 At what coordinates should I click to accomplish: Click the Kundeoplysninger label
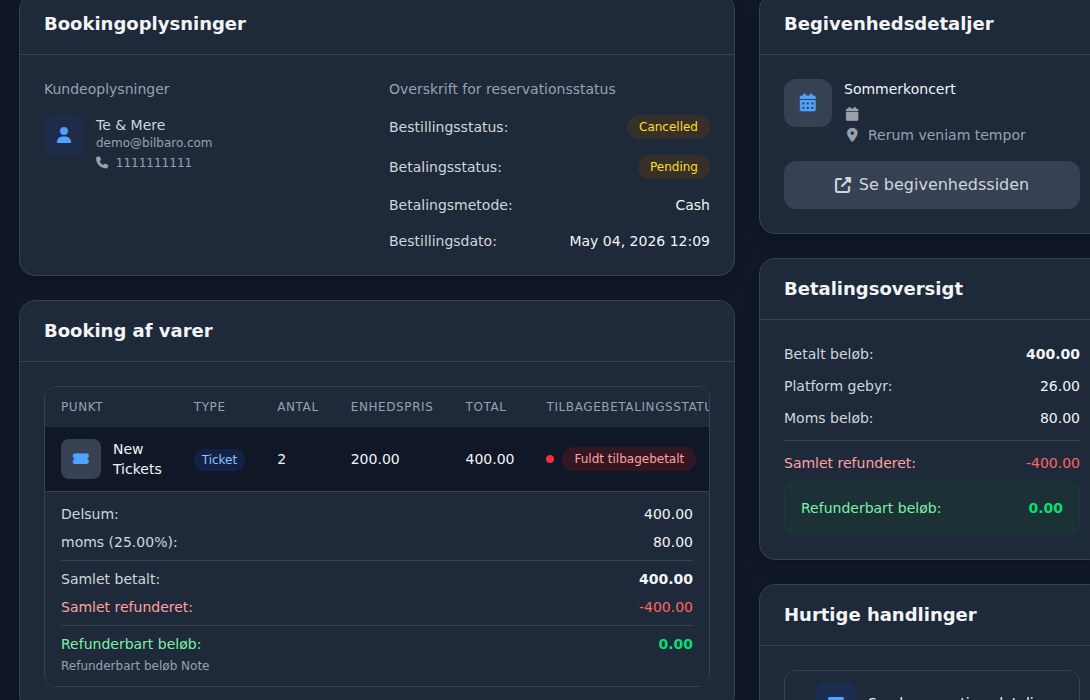pos(107,89)
